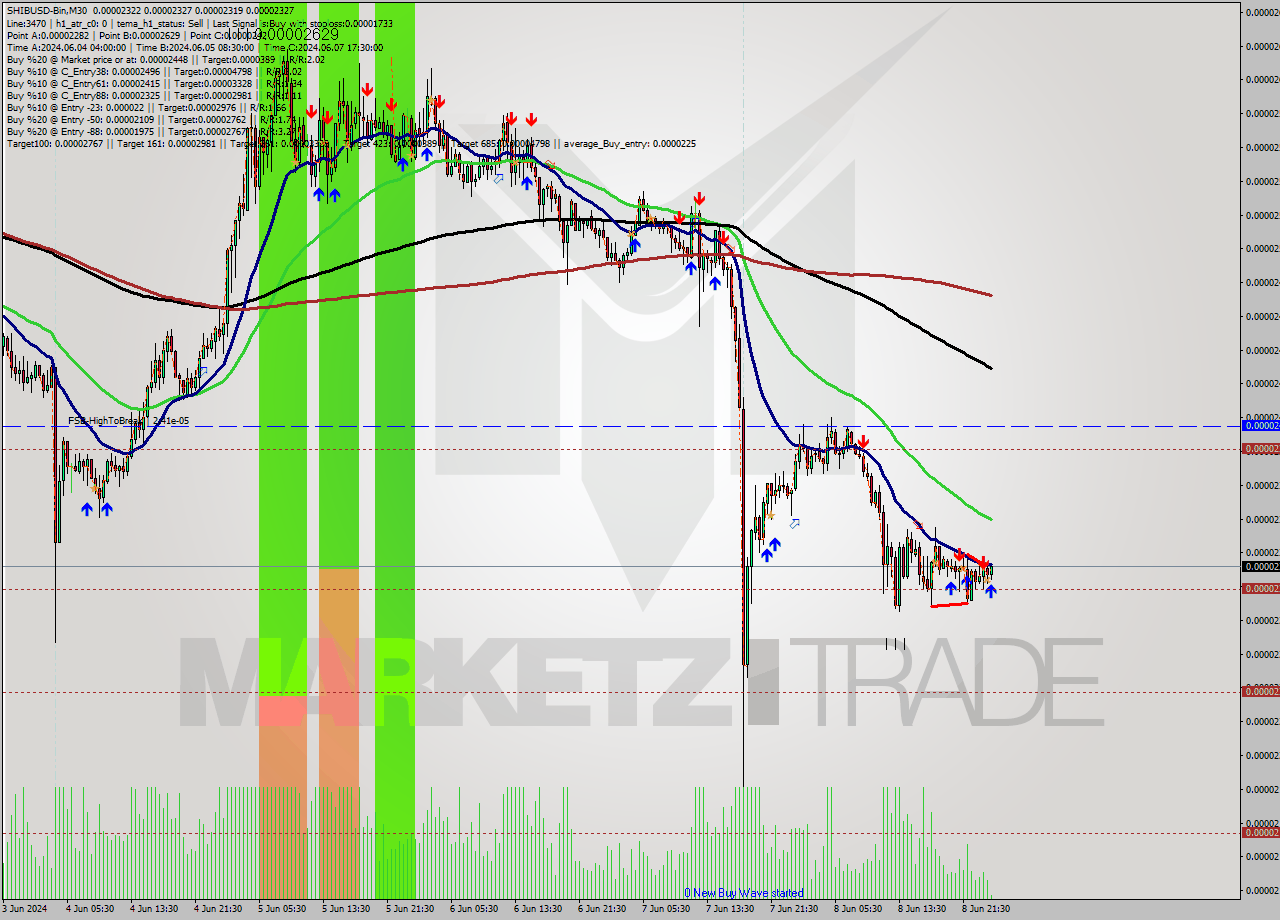Select the 'Buy %10 @ Entry -23' line
This screenshot has height=920, width=1280.
[x=147, y=107]
